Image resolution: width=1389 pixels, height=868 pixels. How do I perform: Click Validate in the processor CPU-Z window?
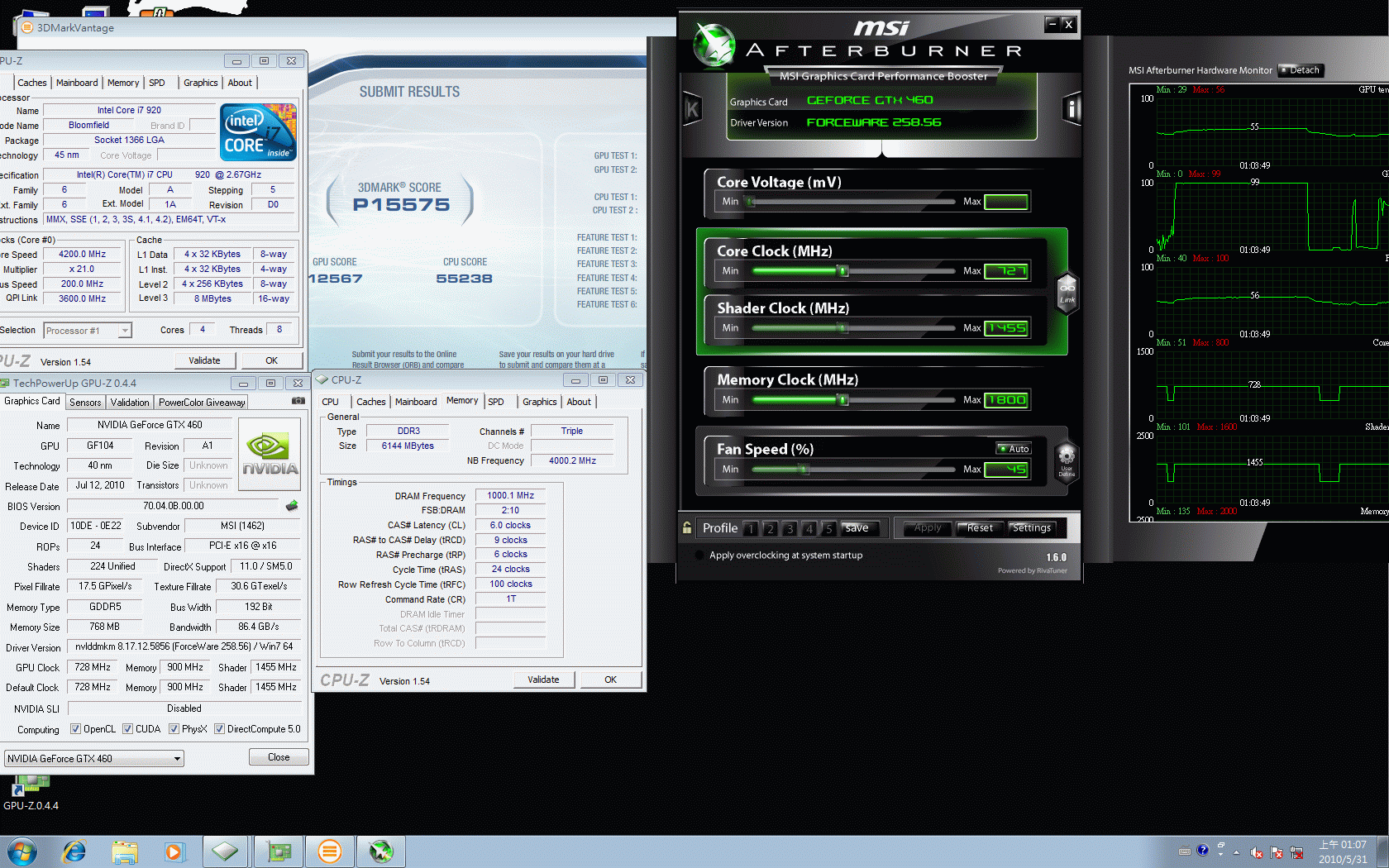(x=204, y=360)
